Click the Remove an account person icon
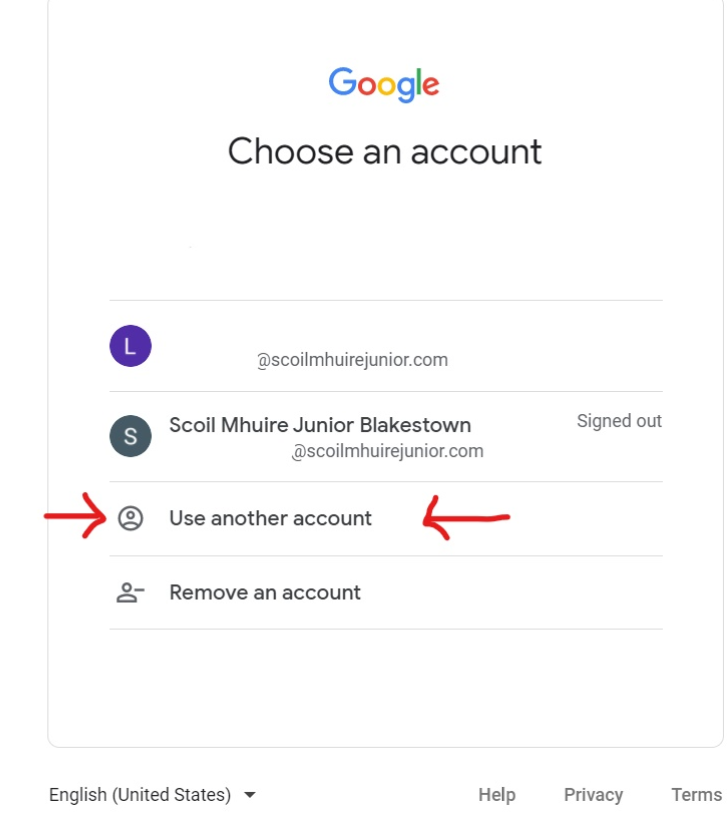Screen dimensions: 727x822 click(x=130, y=592)
